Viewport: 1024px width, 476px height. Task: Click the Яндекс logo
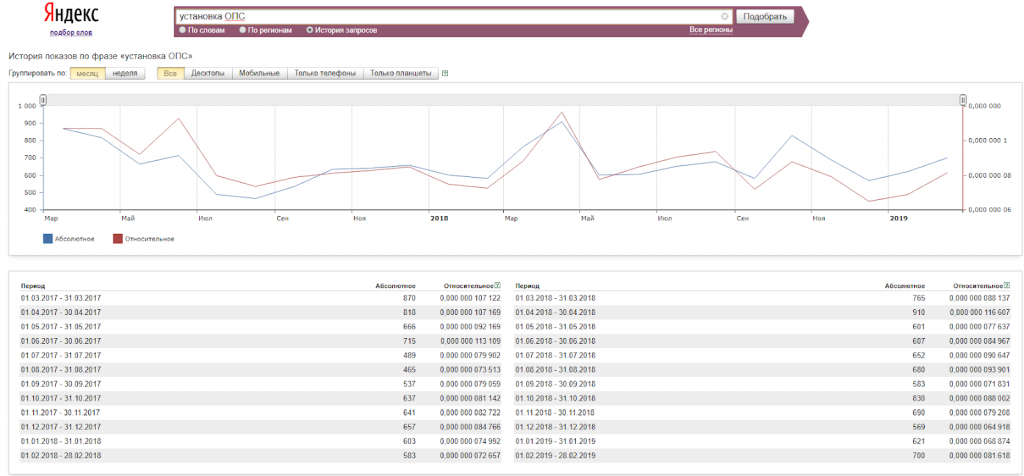click(71, 14)
